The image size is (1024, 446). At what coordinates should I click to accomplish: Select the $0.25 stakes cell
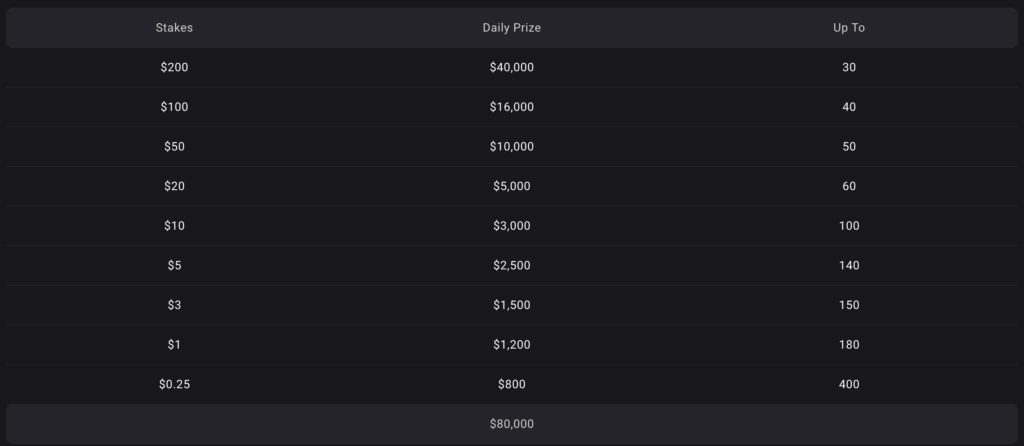174,385
